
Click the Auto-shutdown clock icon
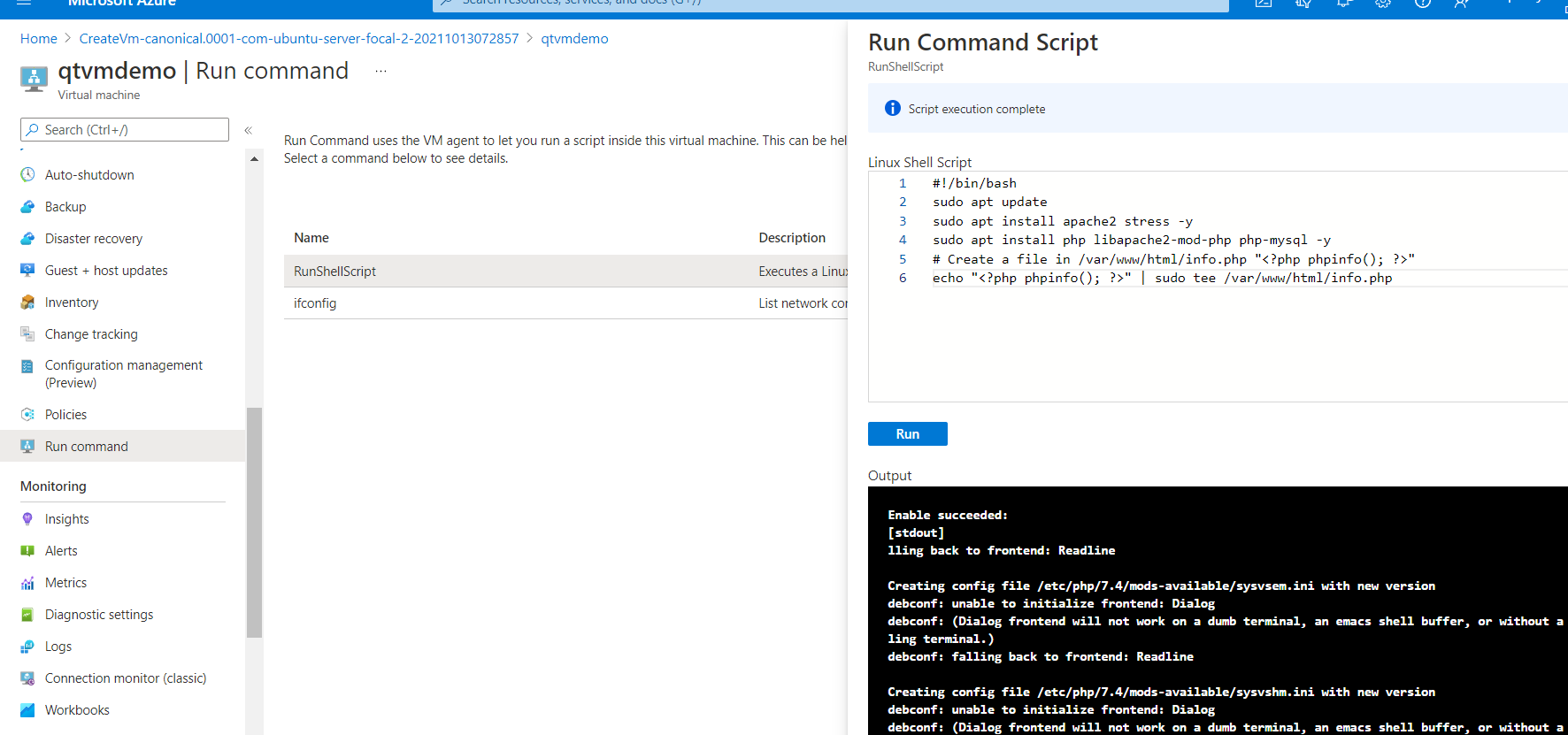(27, 174)
